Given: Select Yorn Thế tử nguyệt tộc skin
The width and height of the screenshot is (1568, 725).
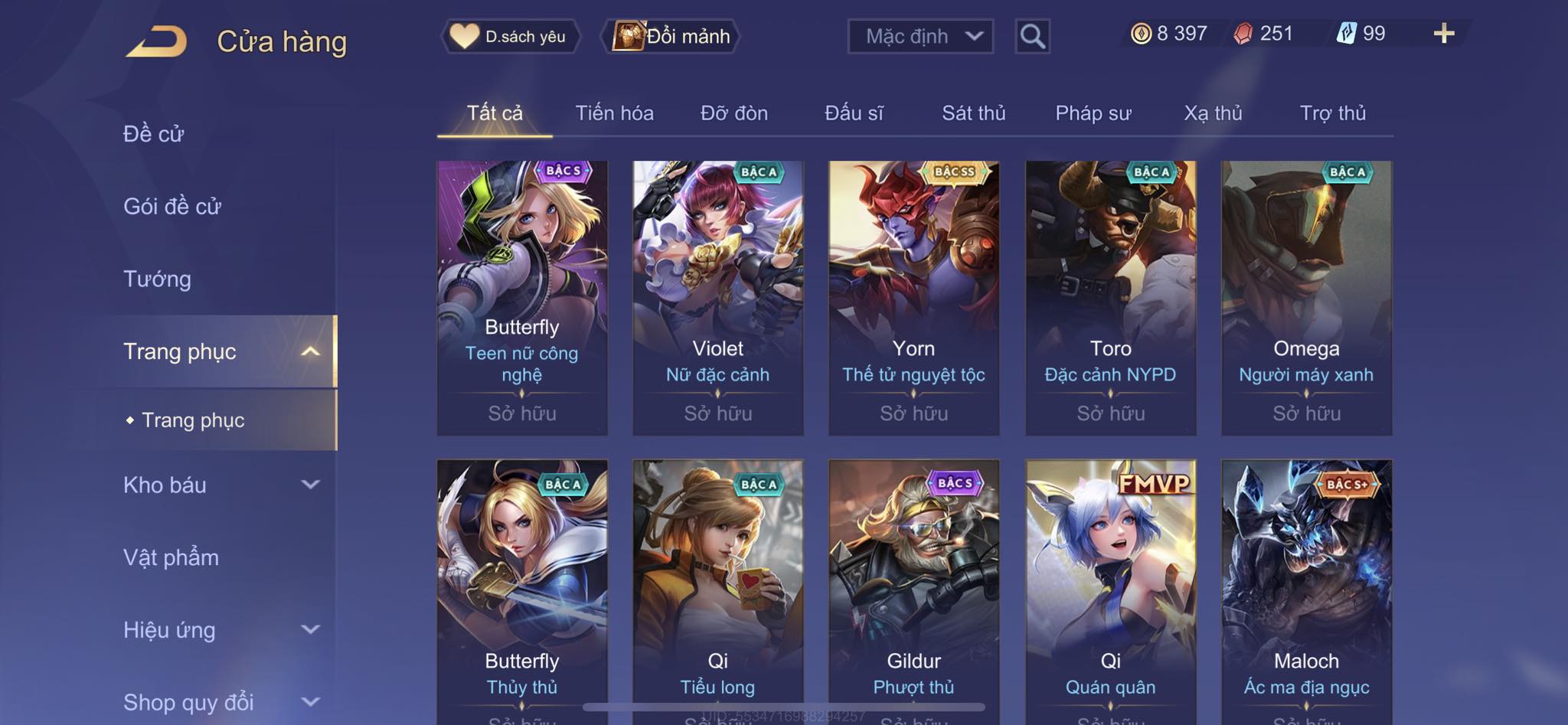Looking at the screenshot, I should point(913,298).
